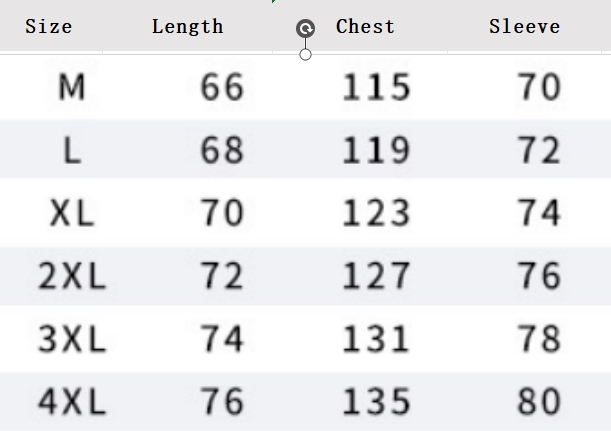Click the white circular handle below the rotate icon

point(306,55)
